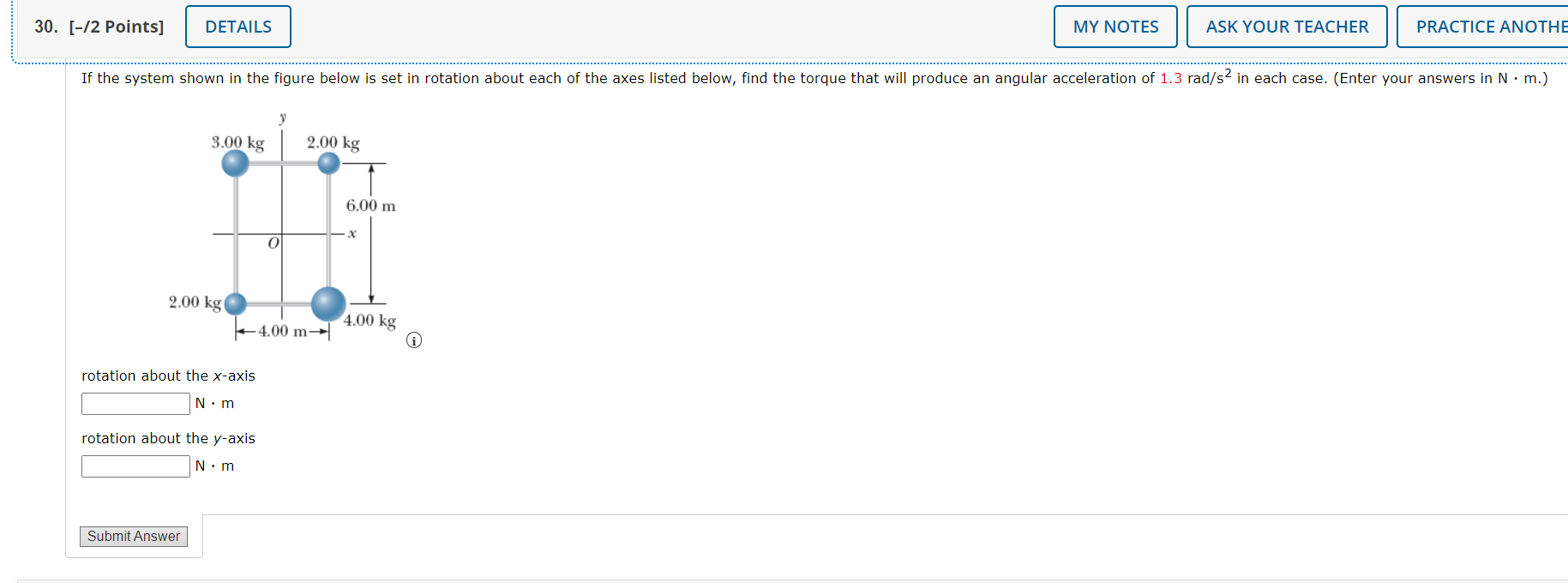
Task: Click the rotation about the x-axis label
Action: point(168,376)
